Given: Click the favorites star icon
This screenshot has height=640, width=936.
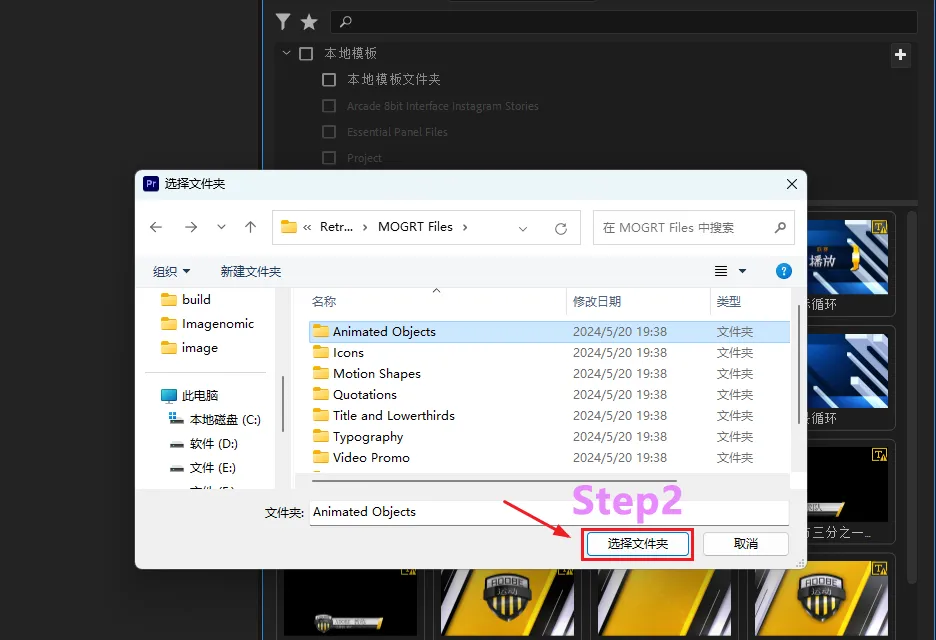Looking at the screenshot, I should (309, 21).
